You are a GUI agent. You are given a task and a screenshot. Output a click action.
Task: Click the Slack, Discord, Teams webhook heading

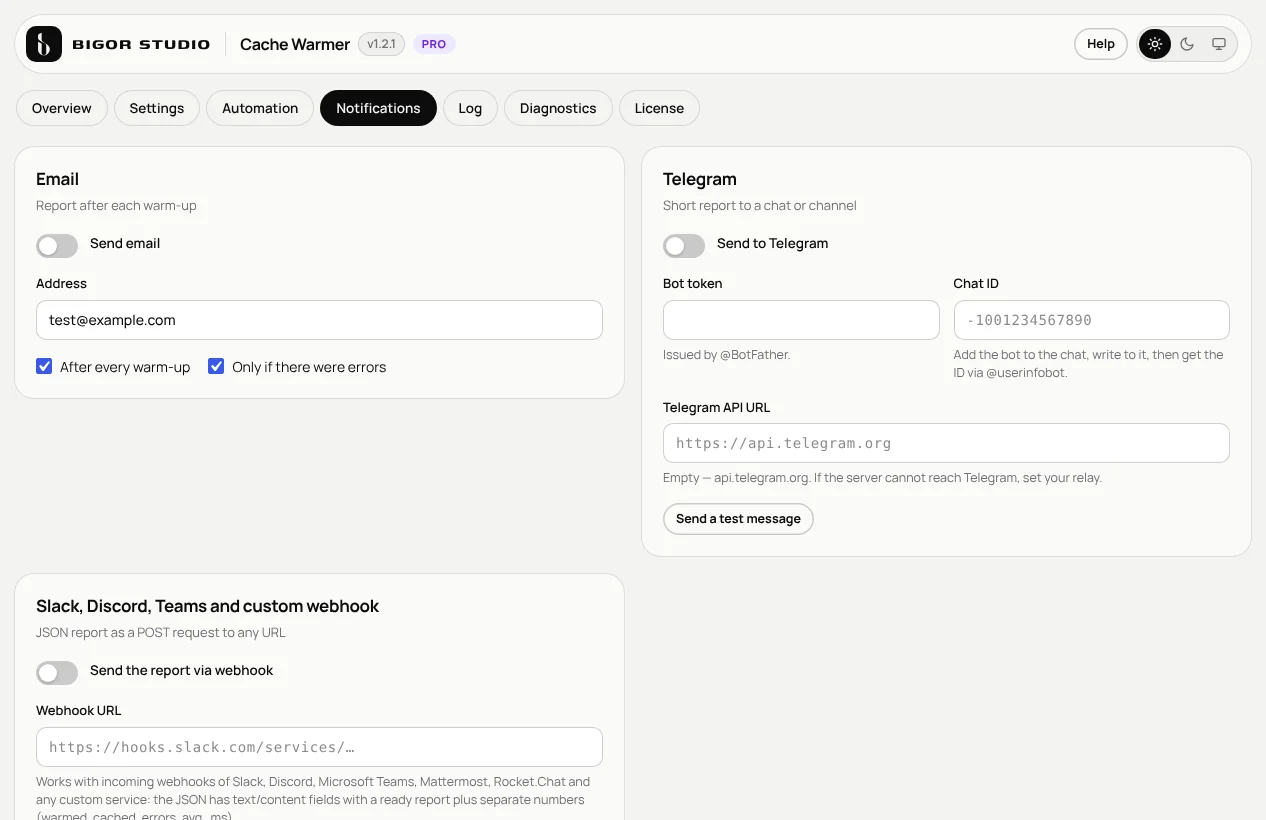coord(207,606)
